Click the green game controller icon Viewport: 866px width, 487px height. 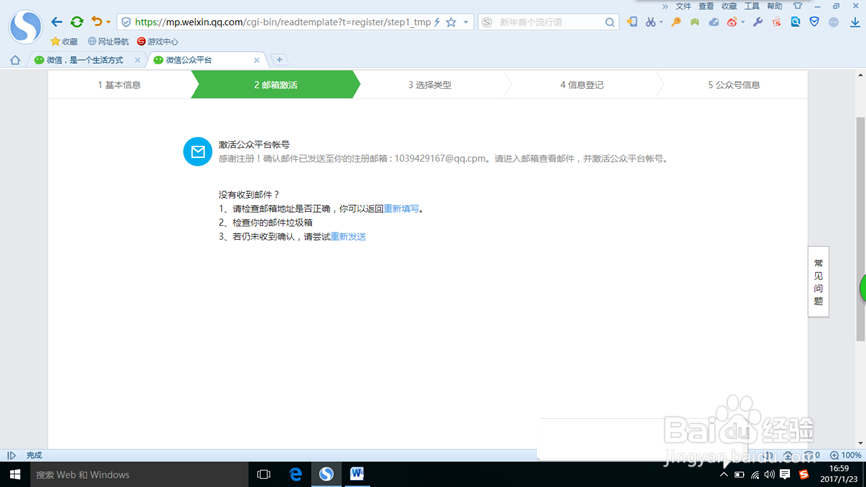tap(695, 22)
